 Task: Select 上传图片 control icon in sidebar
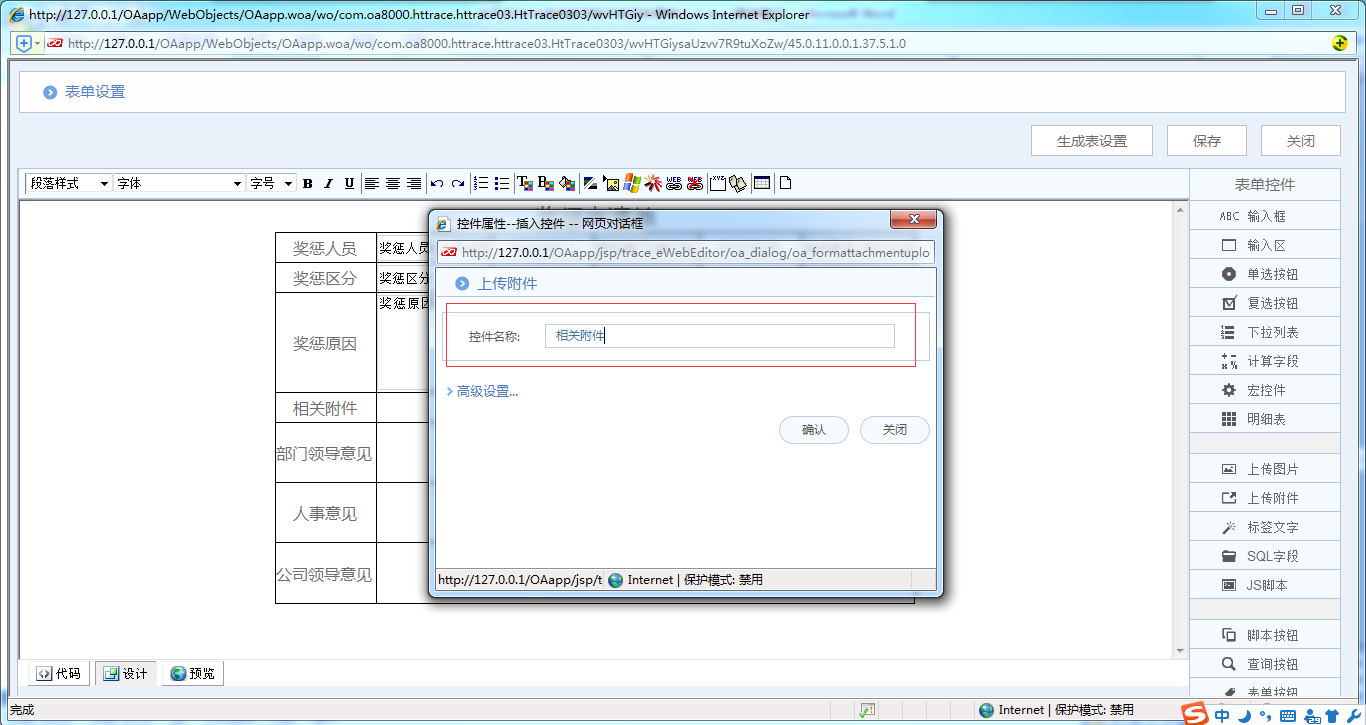[1229, 469]
